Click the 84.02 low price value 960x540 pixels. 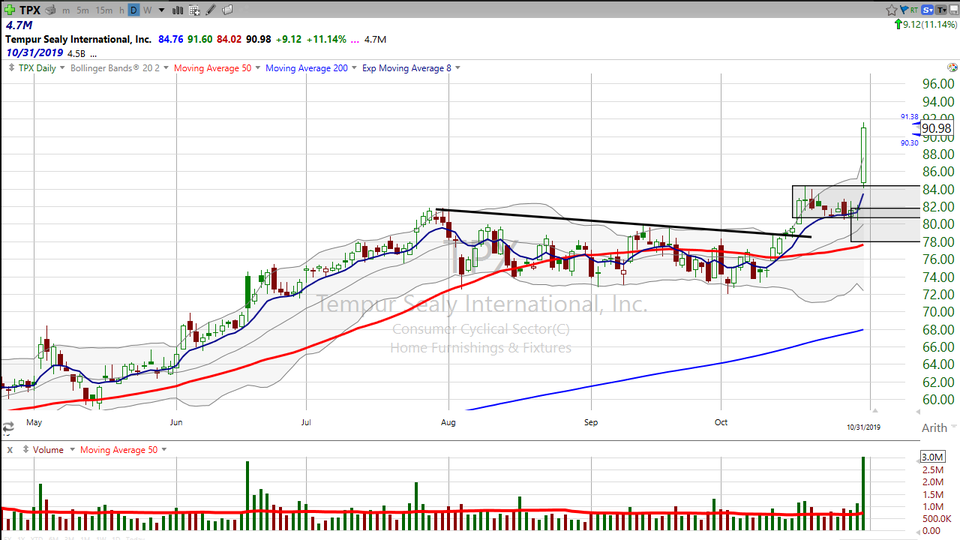(x=229, y=39)
